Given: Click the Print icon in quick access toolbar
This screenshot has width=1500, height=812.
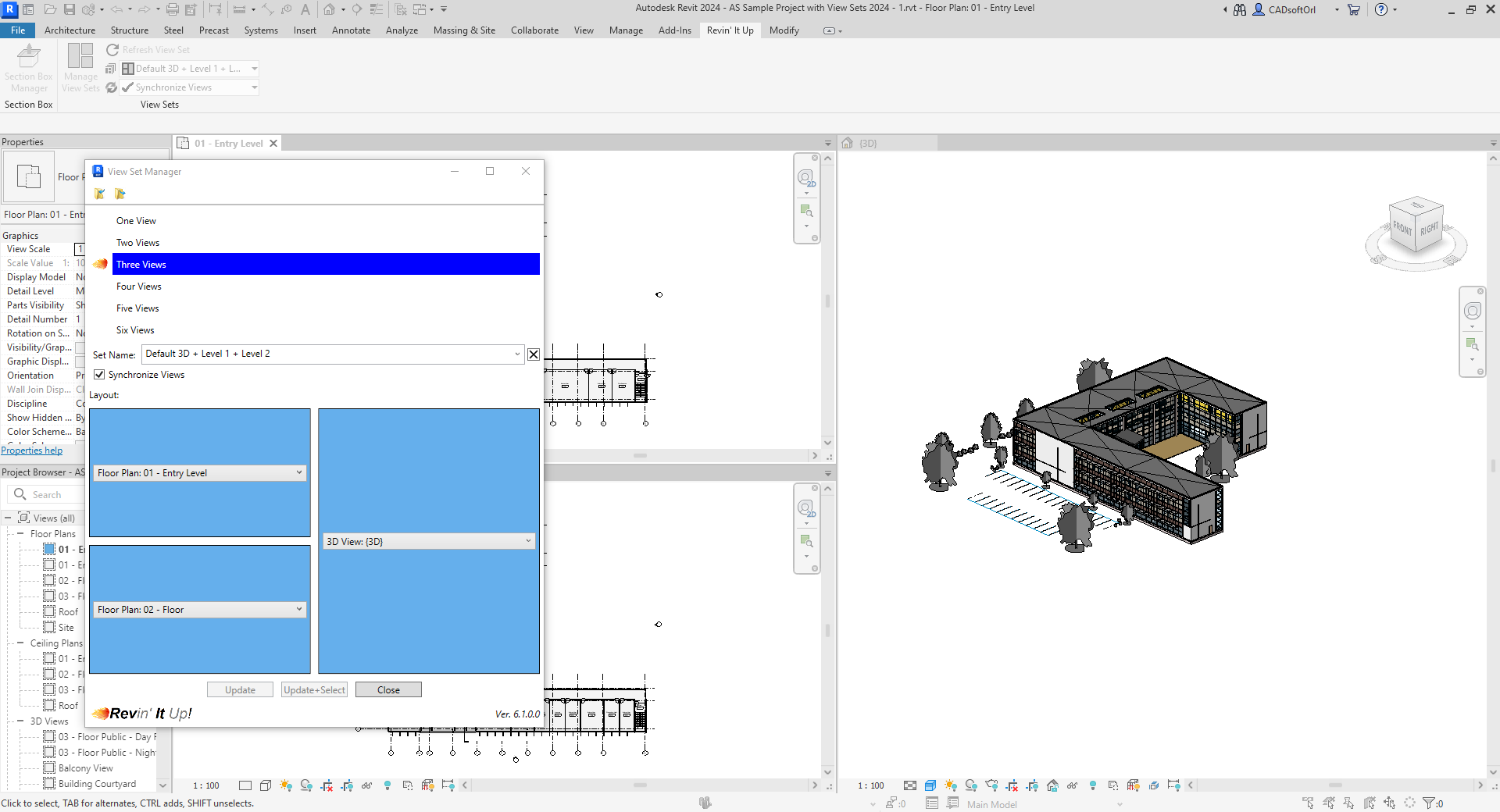Looking at the screenshot, I should tap(173, 9).
